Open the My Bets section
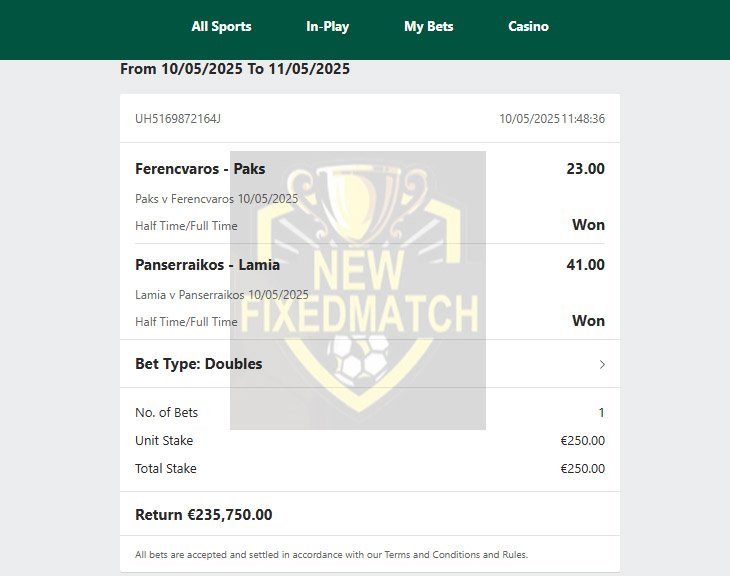The width and height of the screenshot is (730, 576). (x=428, y=27)
